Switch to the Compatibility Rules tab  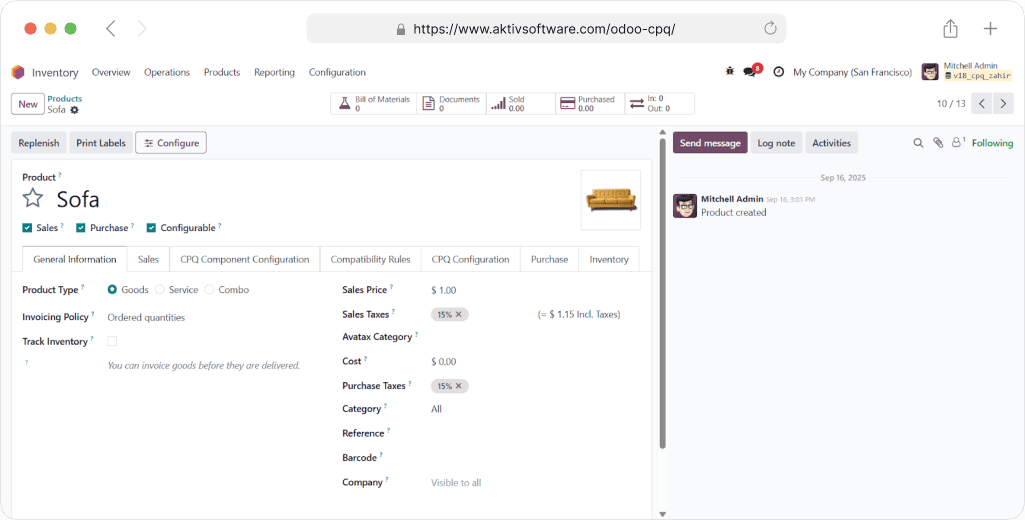pos(370,259)
